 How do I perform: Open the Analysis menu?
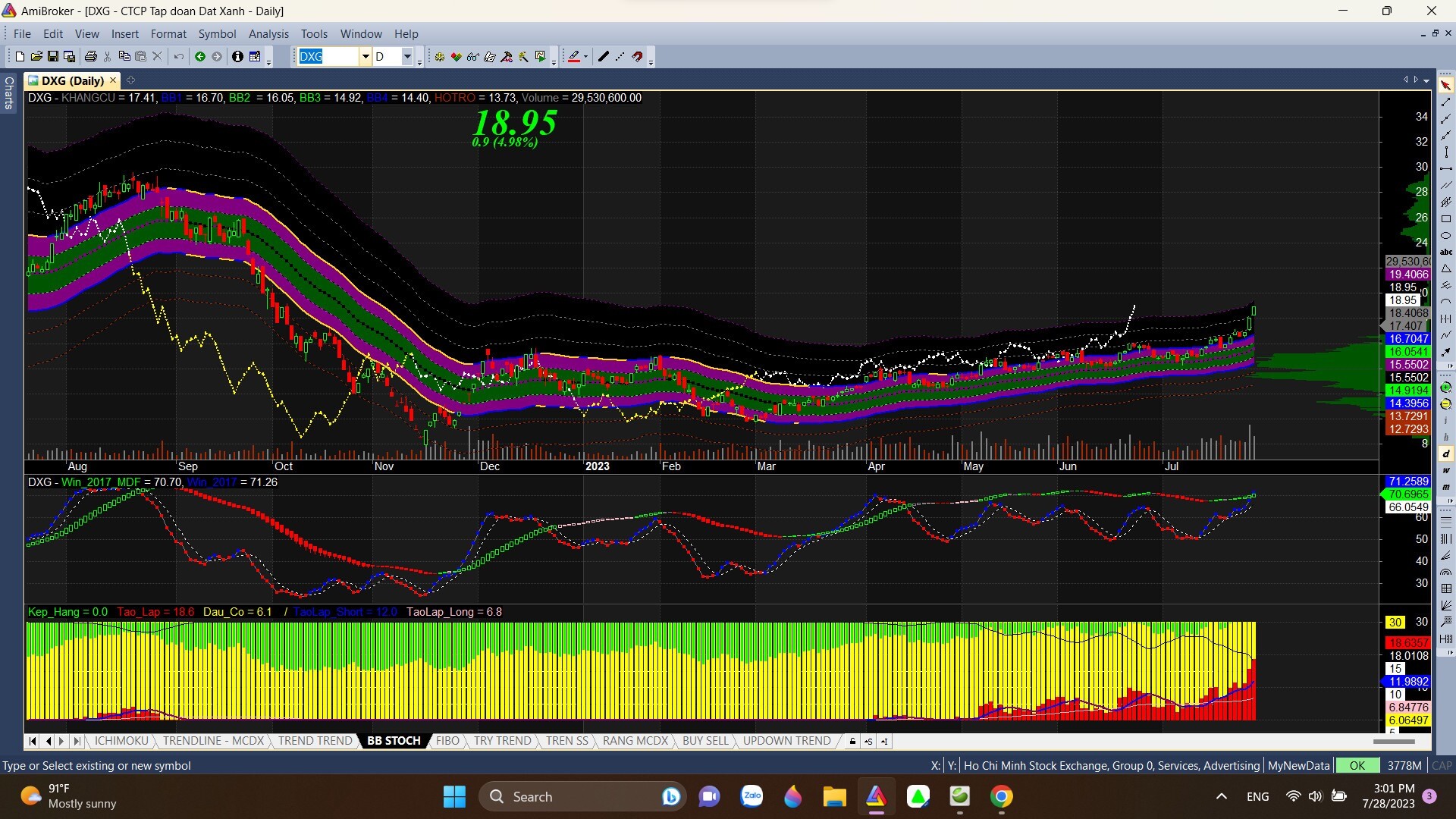268,34
